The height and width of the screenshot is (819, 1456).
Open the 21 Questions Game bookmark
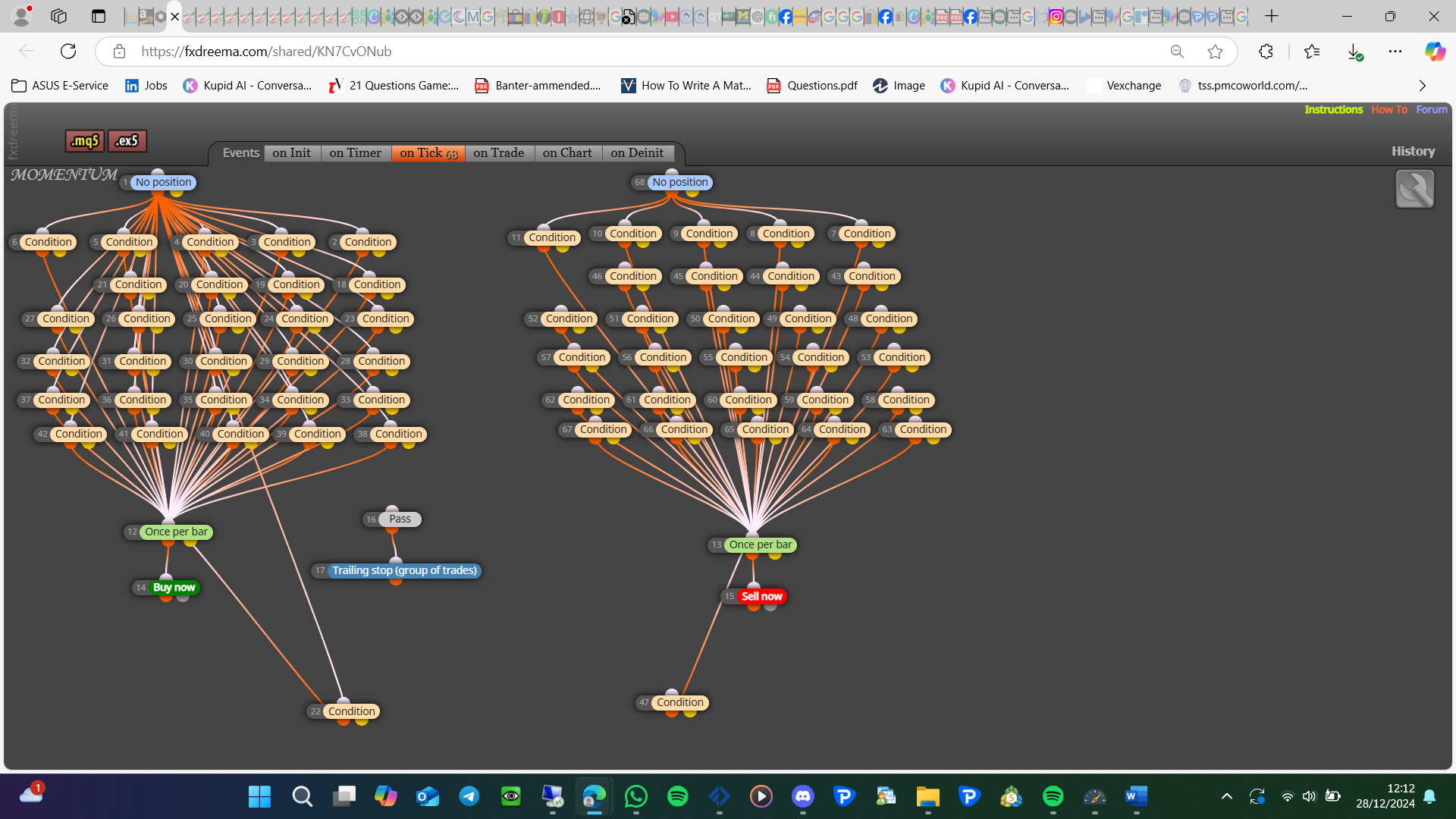click(394, 86)
